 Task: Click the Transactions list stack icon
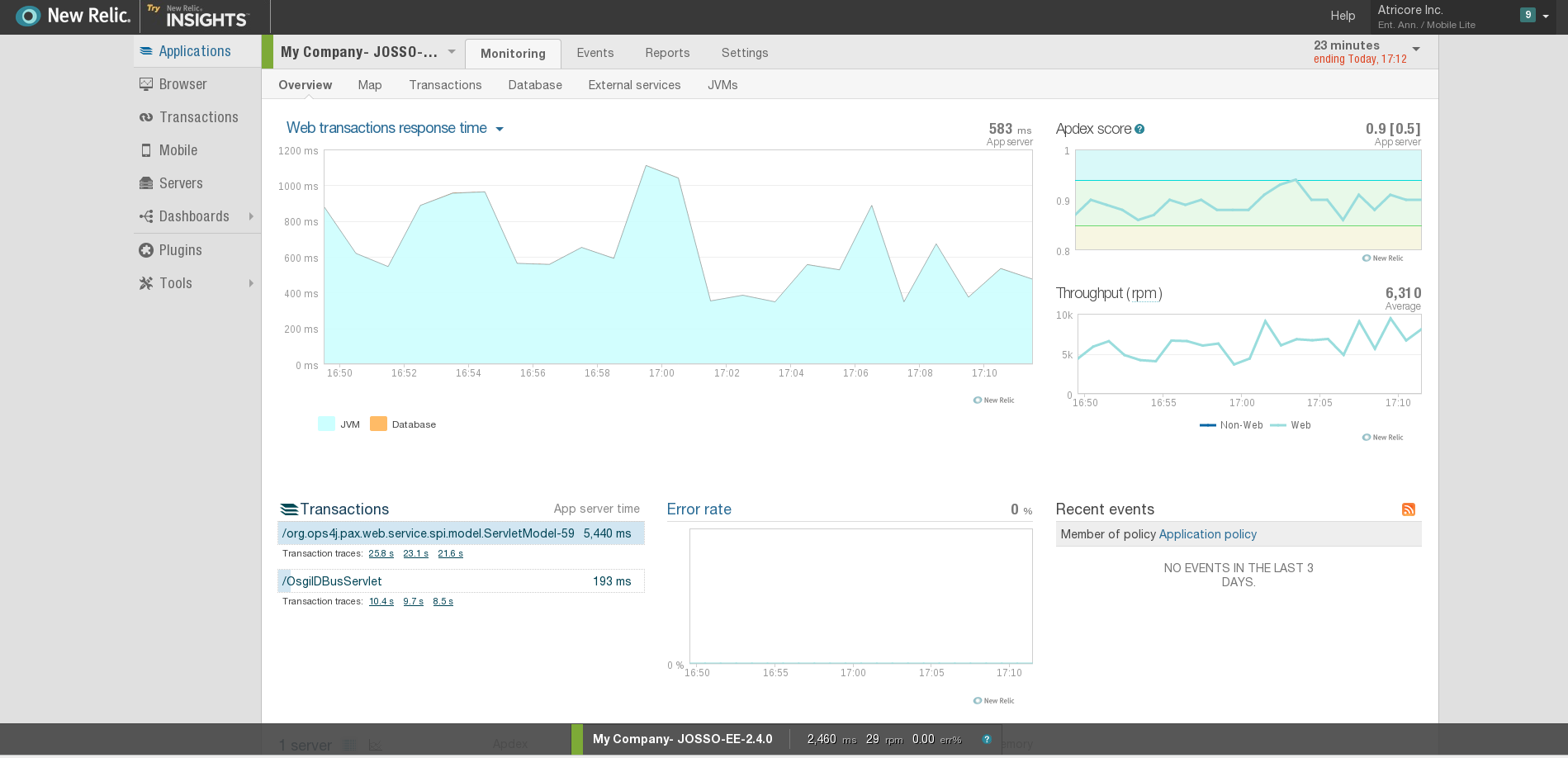click(x=289, y=509)
